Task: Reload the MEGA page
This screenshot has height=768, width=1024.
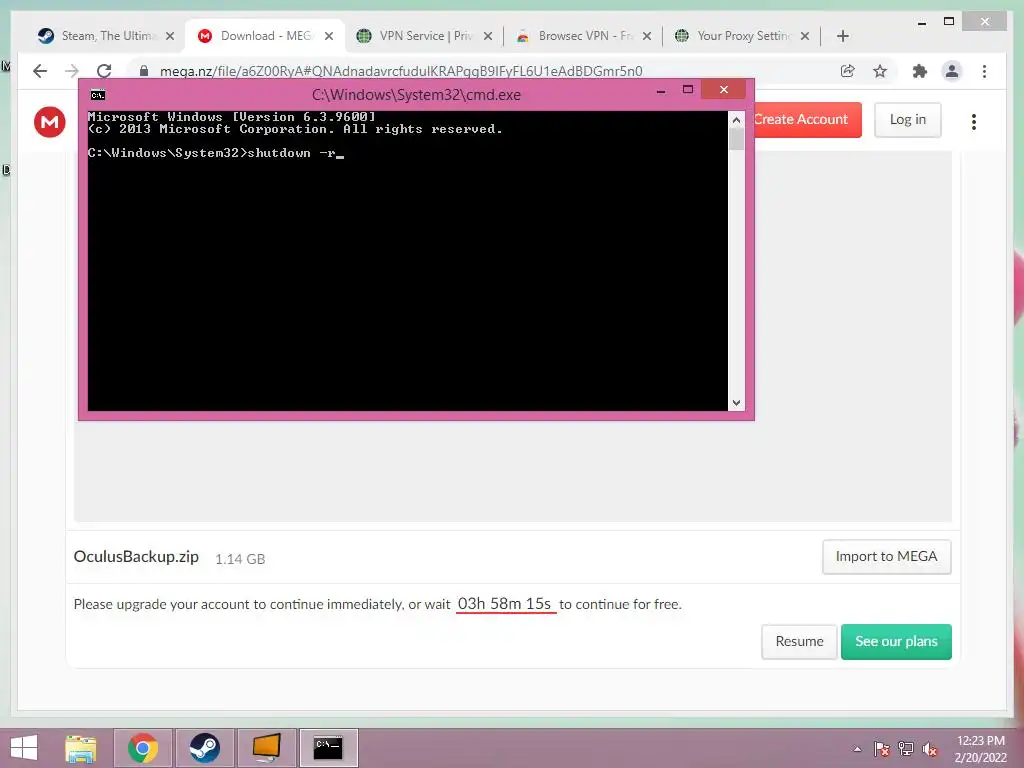Action: point(104,71)
